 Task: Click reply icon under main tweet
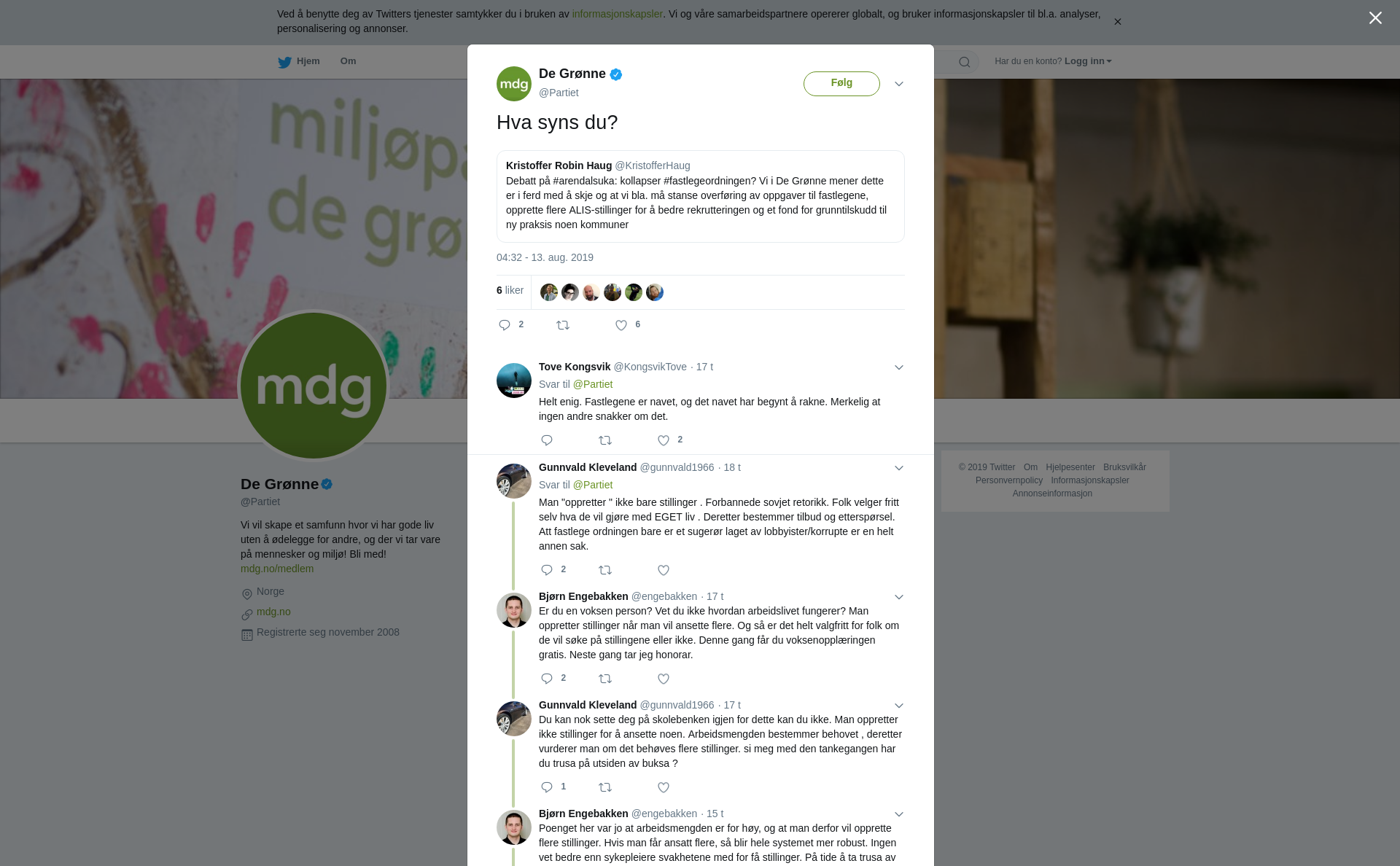pyautogui.click(x=505, y=325)
